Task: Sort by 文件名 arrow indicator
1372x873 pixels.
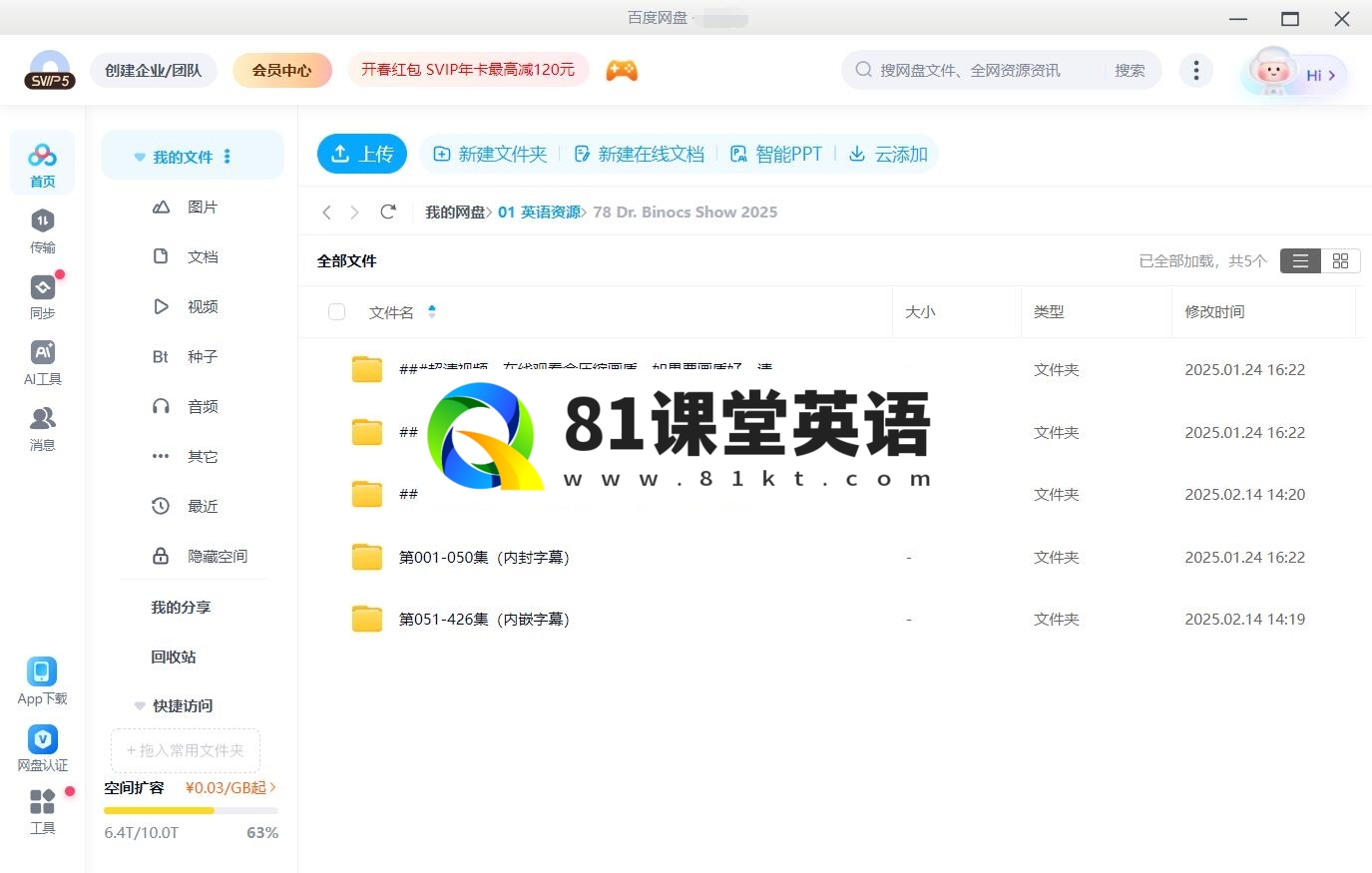Action: [x=432, y=311]
